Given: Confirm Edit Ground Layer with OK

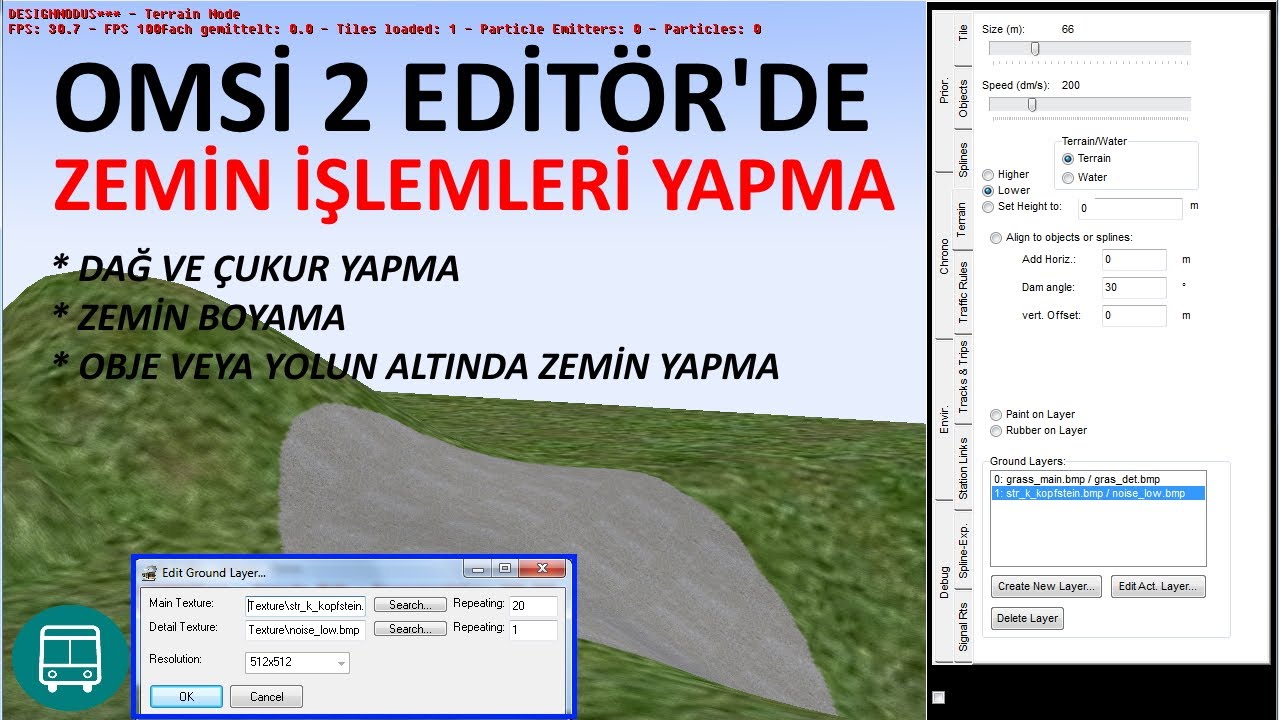Looking at the screenshot, I should pos(186,696).
